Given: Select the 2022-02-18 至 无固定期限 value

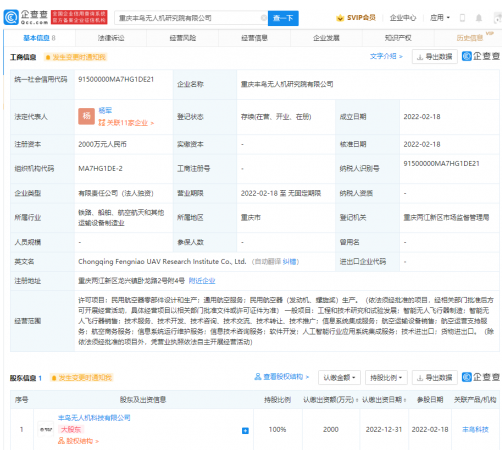Looking at the screenshot, I should click(281, 193).
